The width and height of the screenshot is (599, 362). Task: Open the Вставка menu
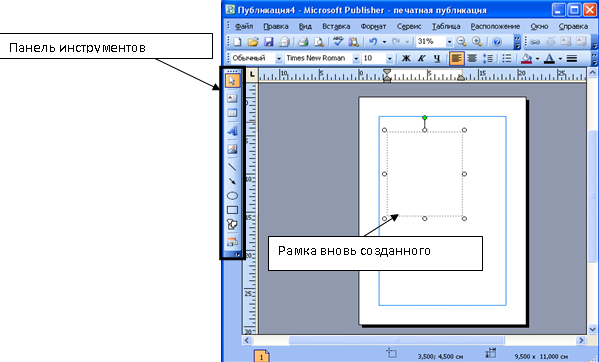(336, 26)
